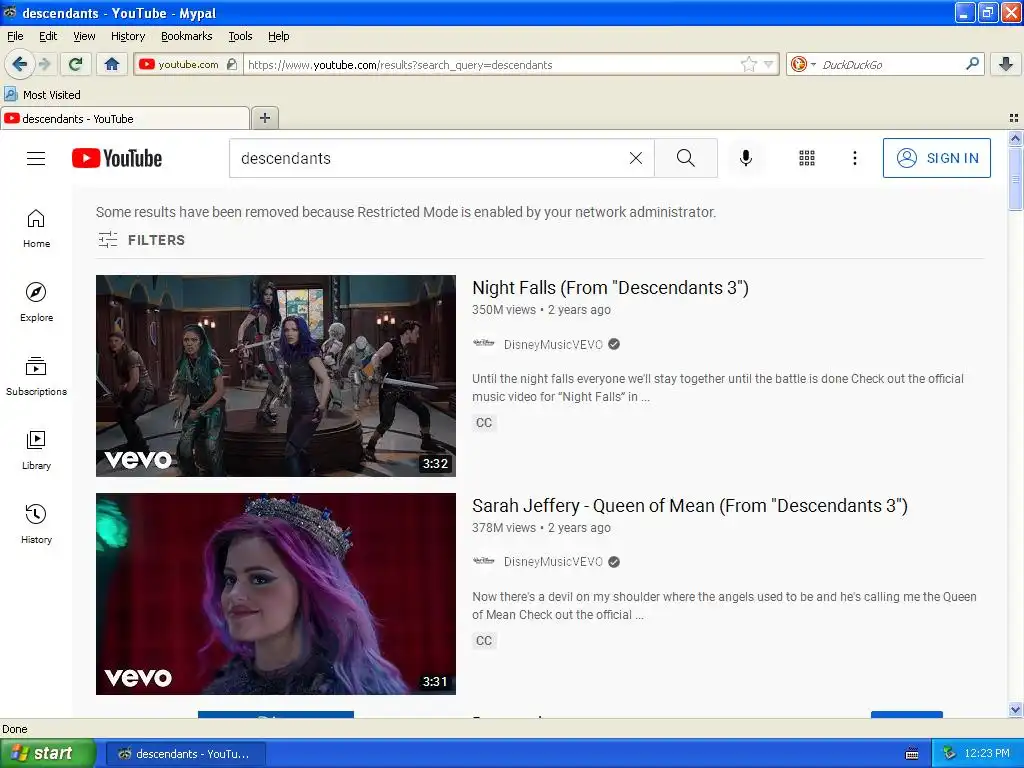This screenshot has width=1024, height=768.
Task: Open the Most Visited bookmarks folder
Action: [x=43, y=95]
